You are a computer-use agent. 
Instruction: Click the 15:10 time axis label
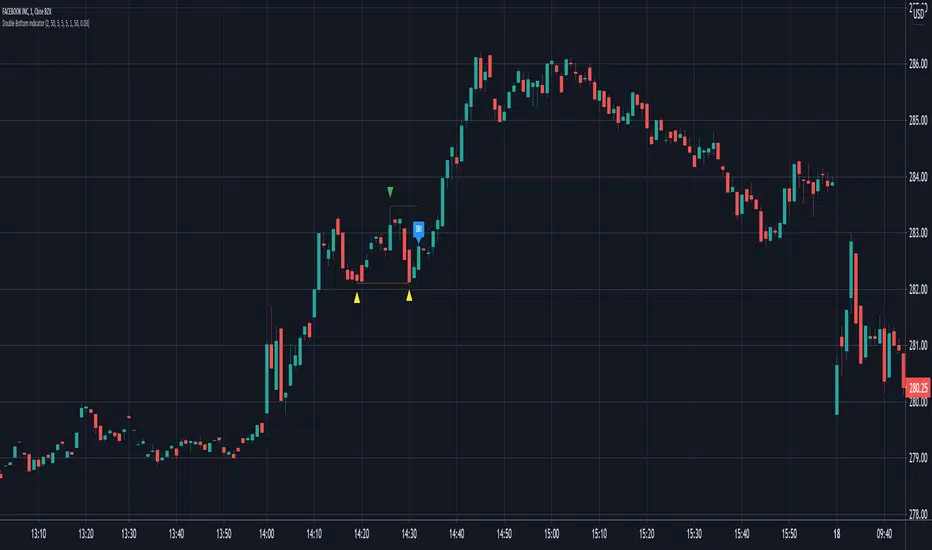599,534
